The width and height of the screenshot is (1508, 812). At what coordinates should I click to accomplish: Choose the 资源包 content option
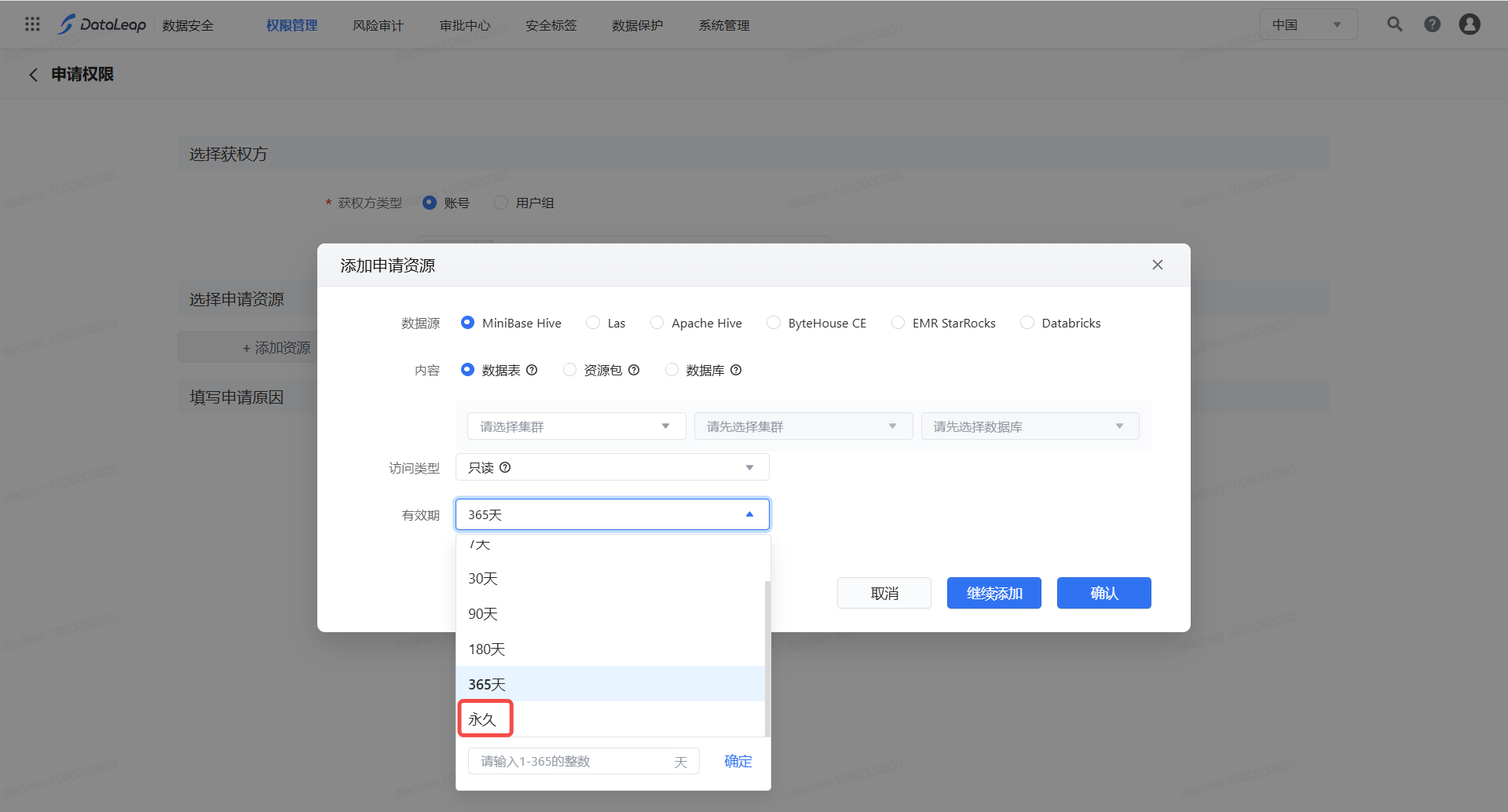[x=570, y=370]
